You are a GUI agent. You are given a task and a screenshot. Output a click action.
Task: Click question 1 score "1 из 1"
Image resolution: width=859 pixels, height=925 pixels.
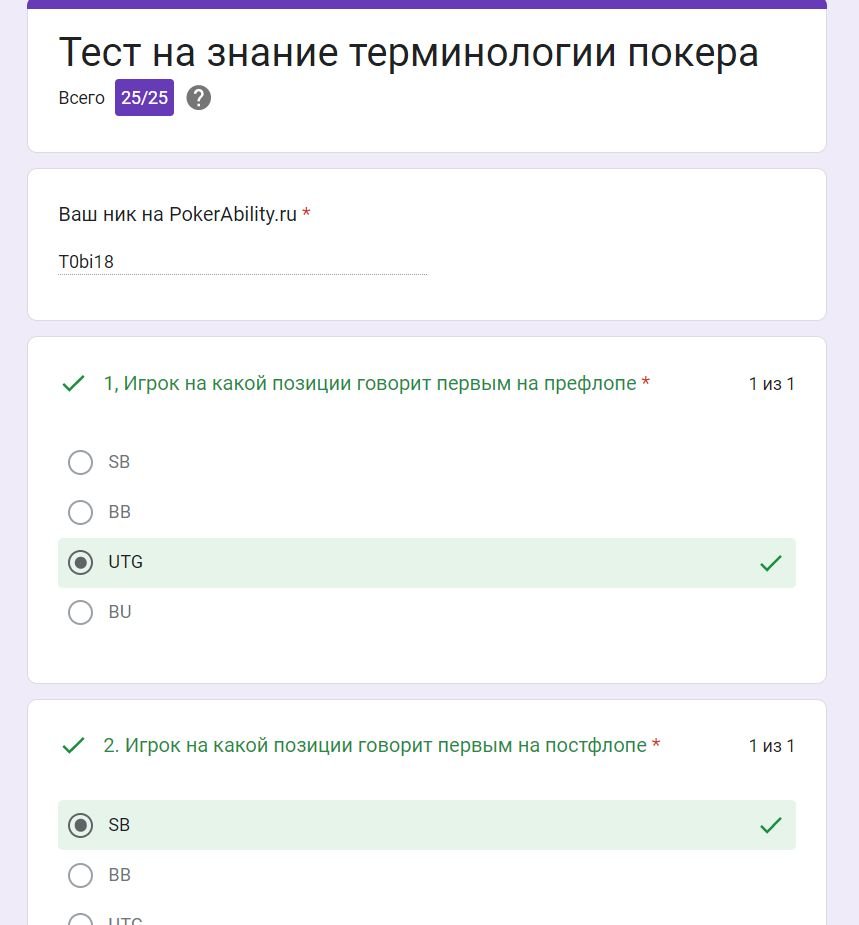(x=771, y=384)
